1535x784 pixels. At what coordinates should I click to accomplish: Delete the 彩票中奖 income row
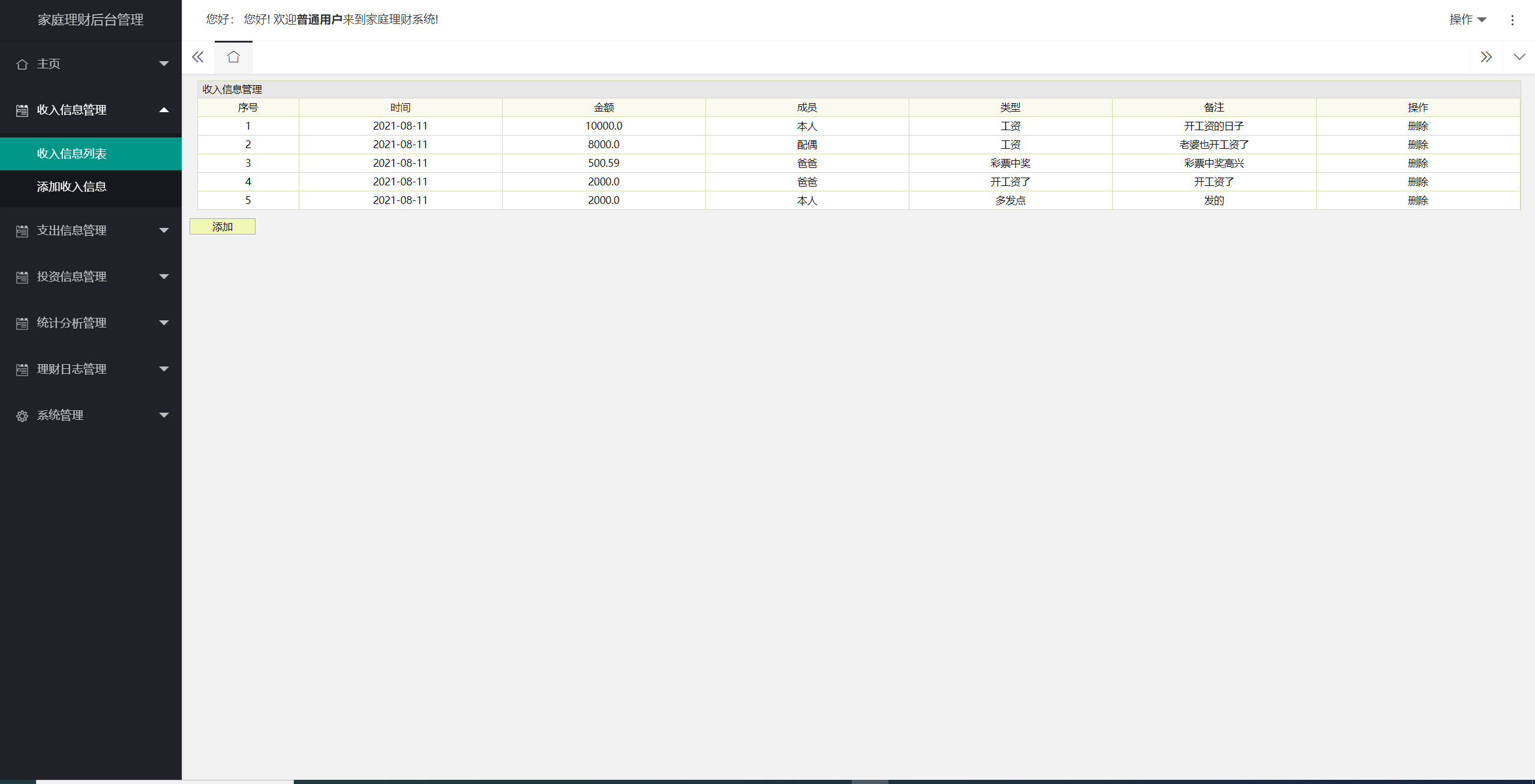[1417, 163]
